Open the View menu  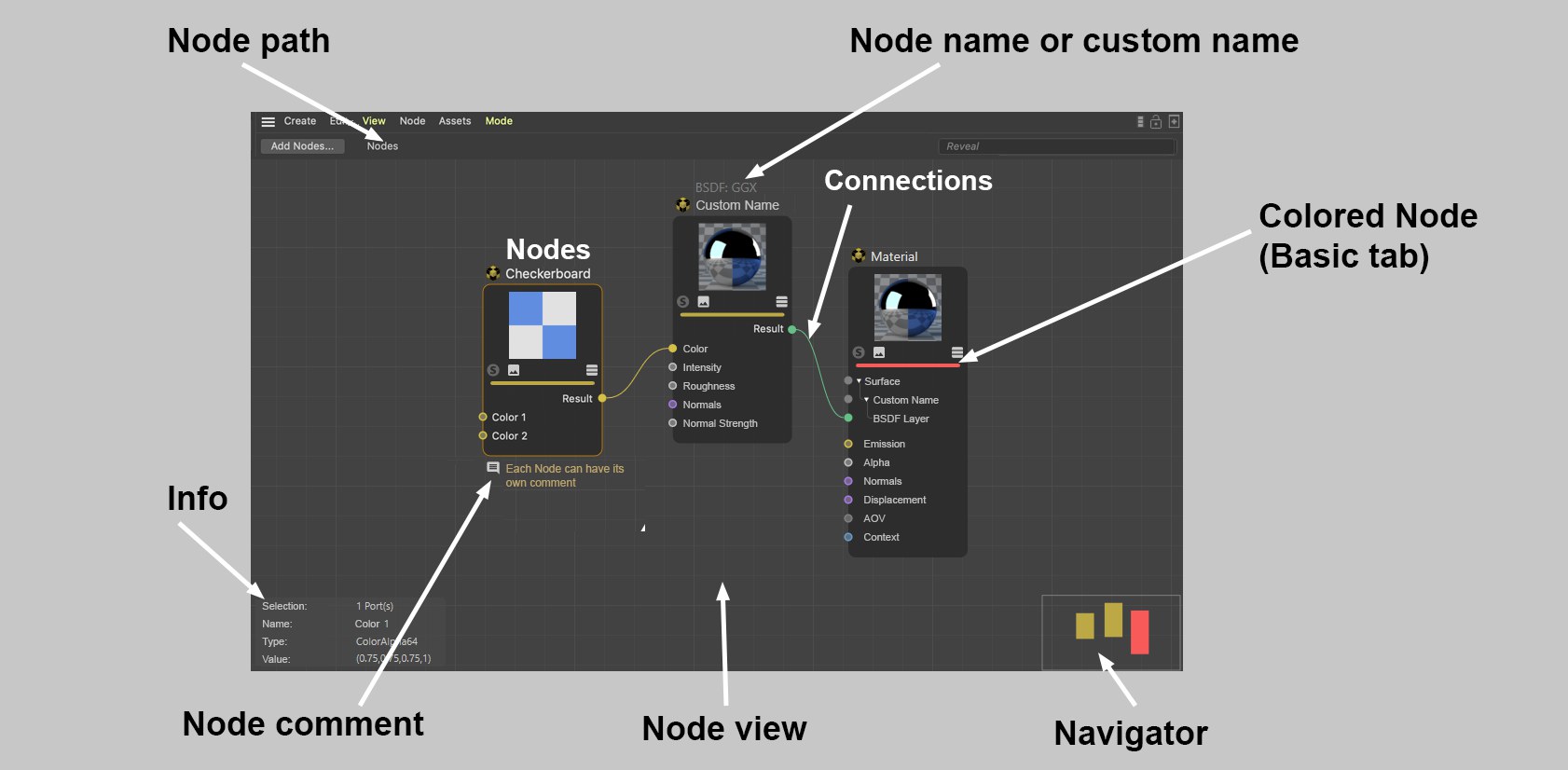coord(374,121)
